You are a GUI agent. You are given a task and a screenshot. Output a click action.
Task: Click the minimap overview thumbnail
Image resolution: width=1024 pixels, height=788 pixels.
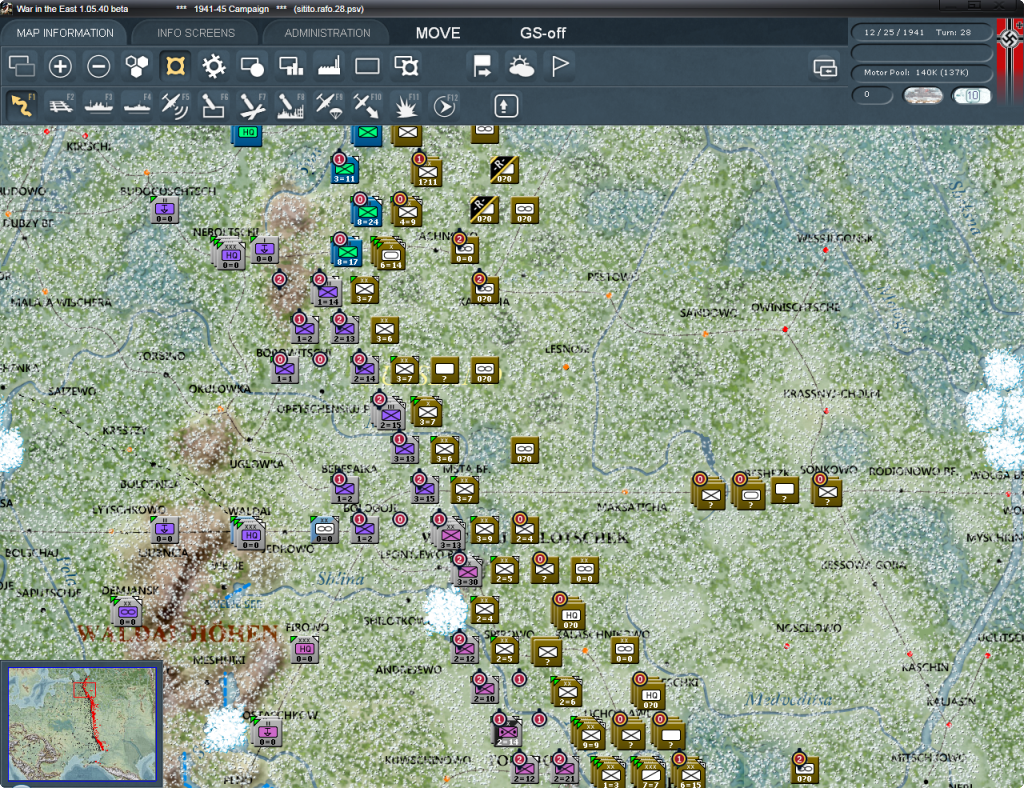(x=82, y=723)
